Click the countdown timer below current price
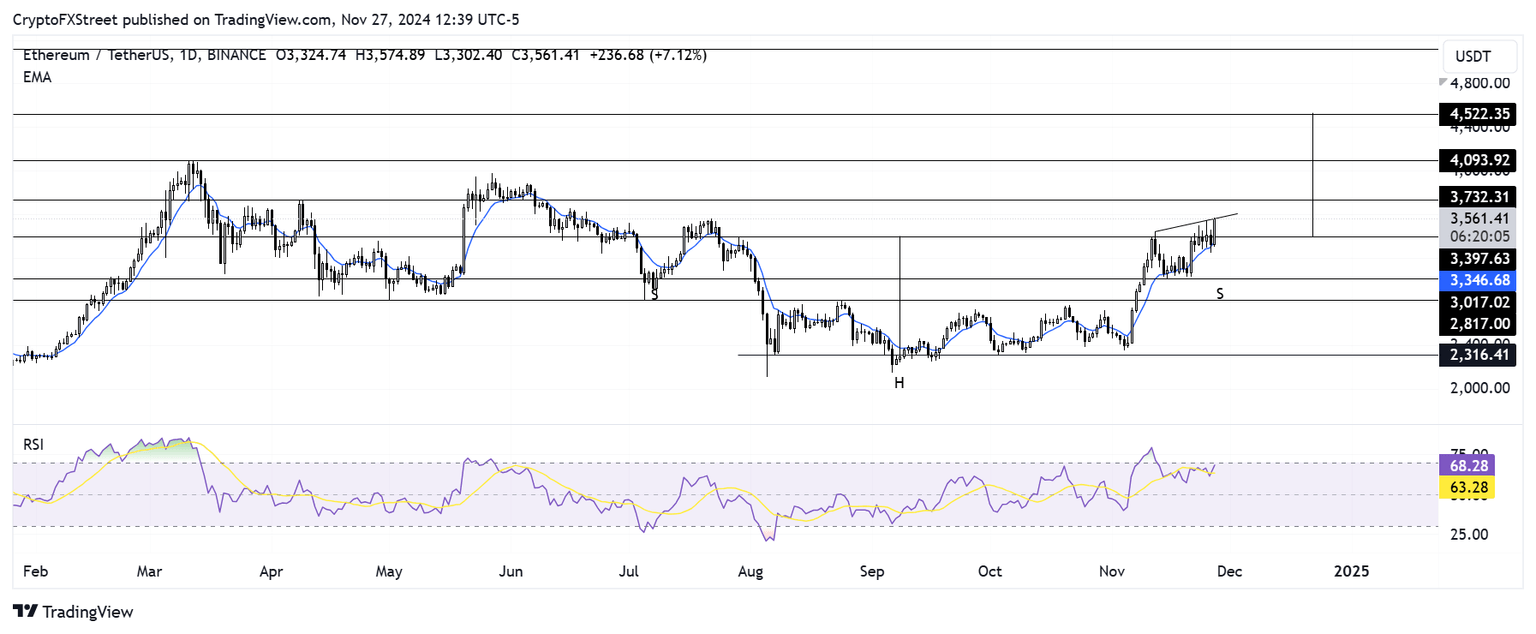Viewport: 1536px width, 634px height. coord(1478,238)
